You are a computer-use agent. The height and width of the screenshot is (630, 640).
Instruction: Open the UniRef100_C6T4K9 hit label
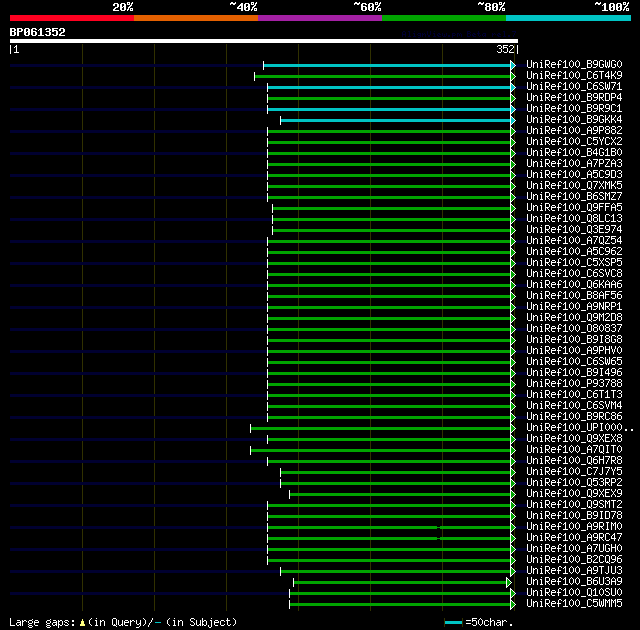click(x=574, y=75)
